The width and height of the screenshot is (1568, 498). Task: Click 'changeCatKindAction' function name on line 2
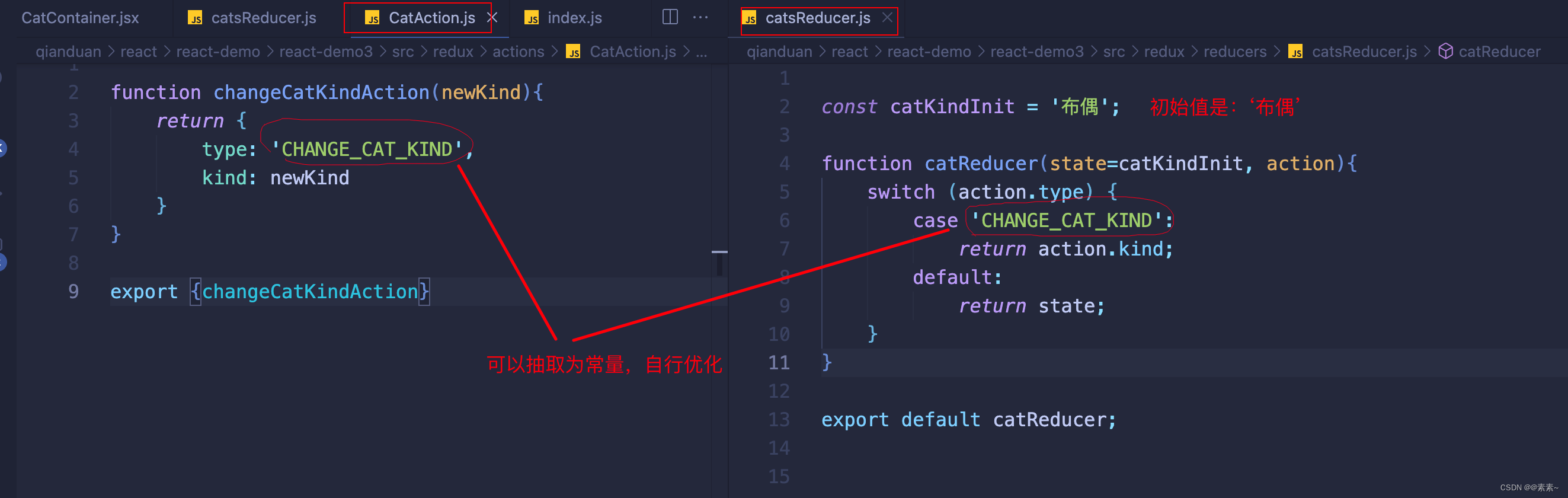point(321,92)
